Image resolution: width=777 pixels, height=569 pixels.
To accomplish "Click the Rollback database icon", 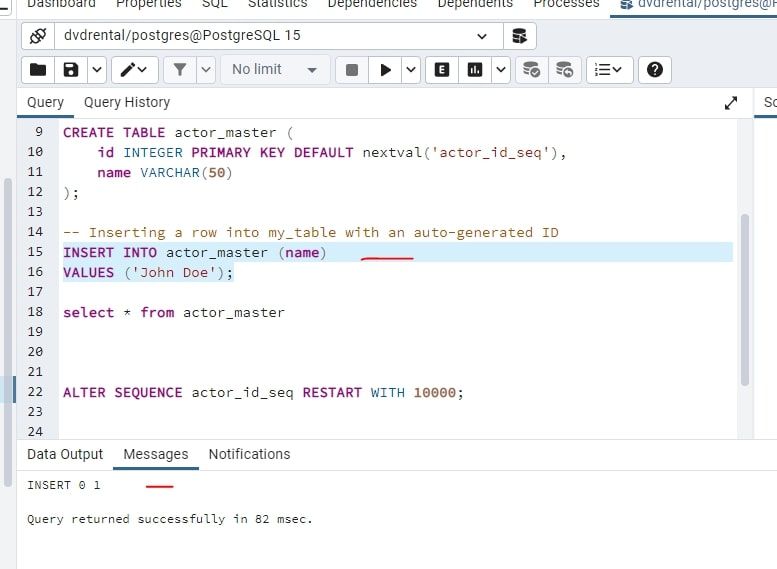I will pyautogui.click(x=564, y=69).
